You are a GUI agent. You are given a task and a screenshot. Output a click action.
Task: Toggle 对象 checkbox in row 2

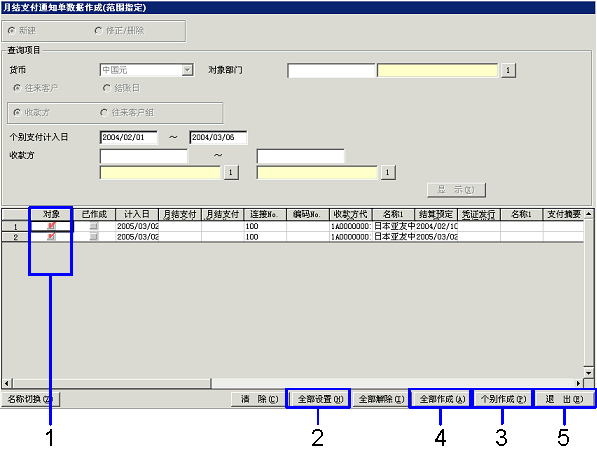pyautogui.click(x=51, y=236)
